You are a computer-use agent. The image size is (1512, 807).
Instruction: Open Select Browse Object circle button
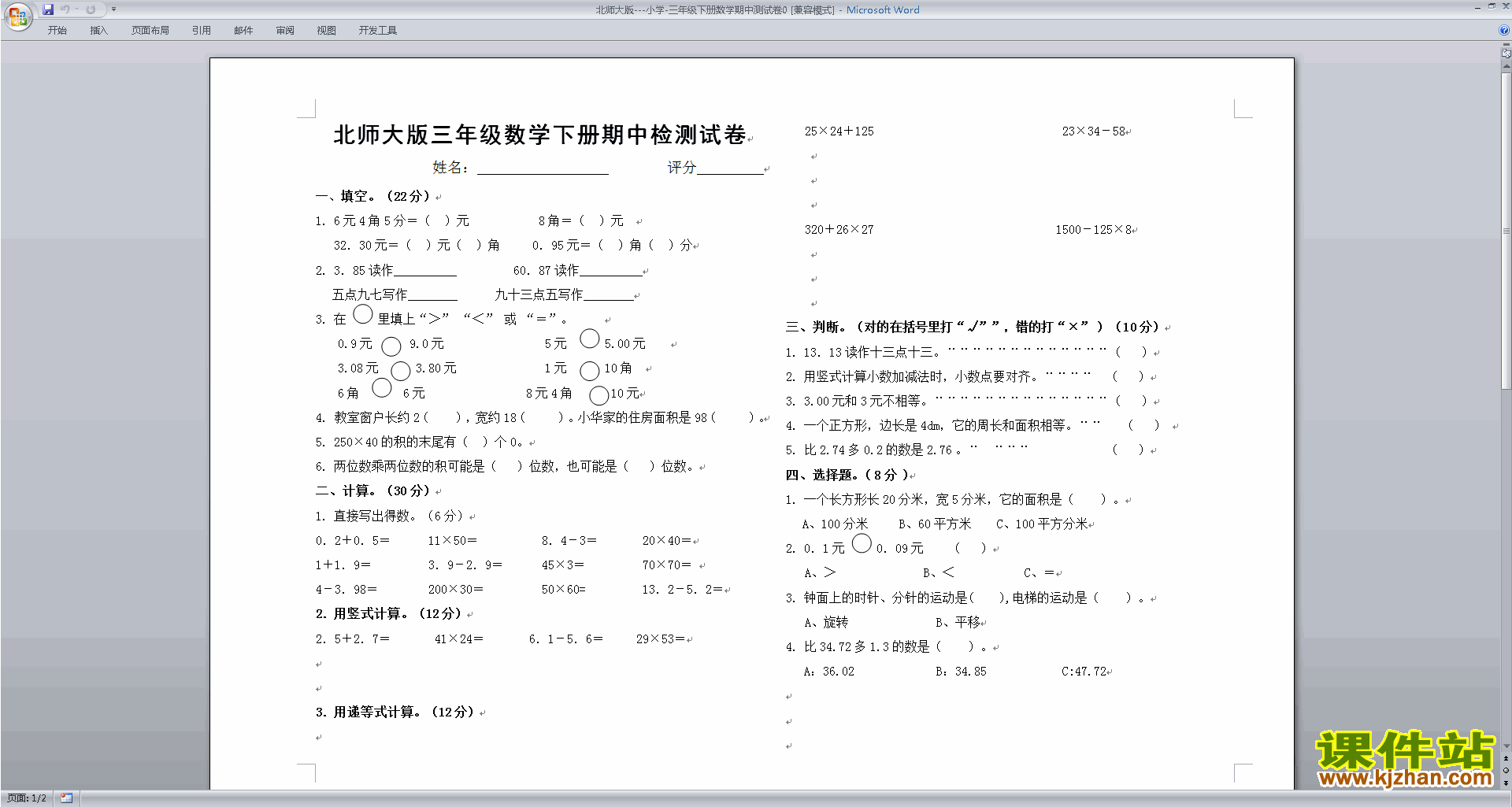1506,771
